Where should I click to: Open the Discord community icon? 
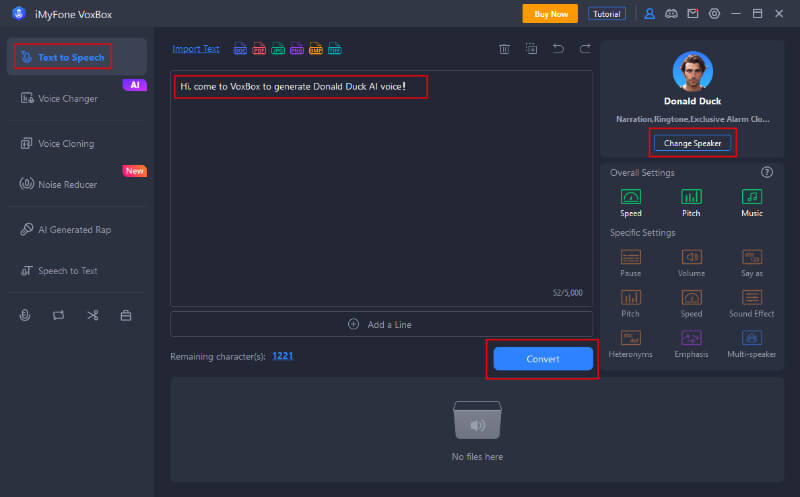(671, 14)
